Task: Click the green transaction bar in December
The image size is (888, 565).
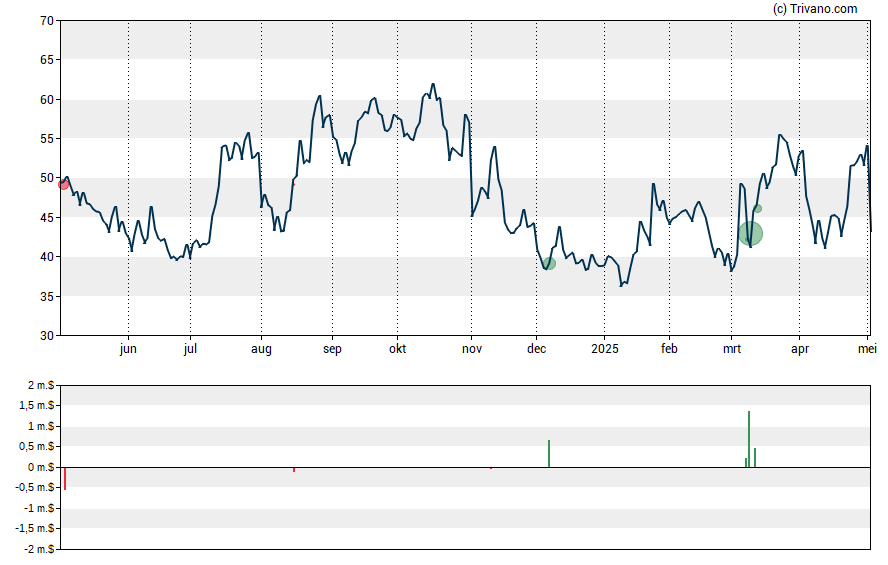Action: click(x=549, y=453)
